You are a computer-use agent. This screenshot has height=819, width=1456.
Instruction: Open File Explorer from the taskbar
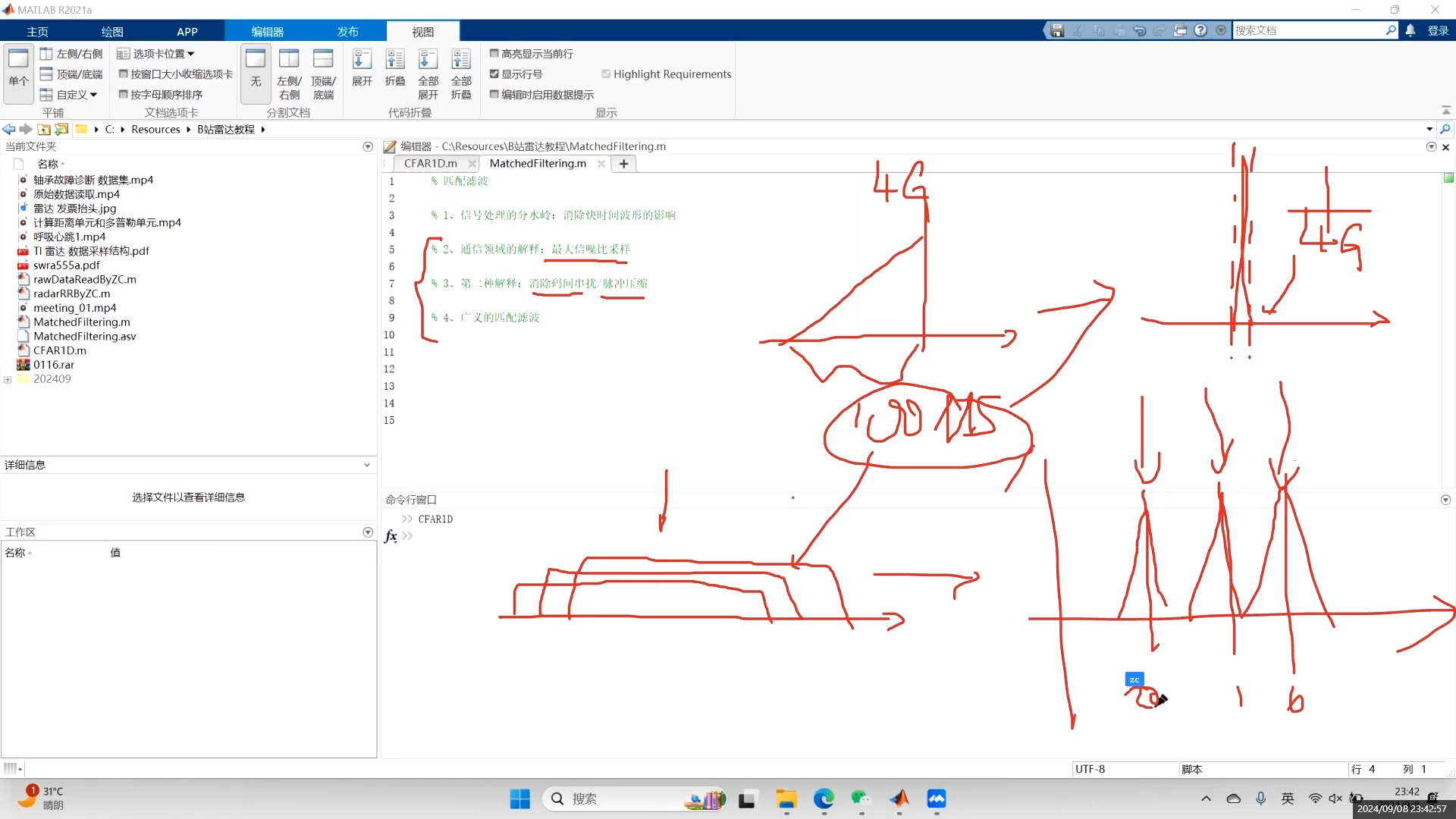pos(786,799)
